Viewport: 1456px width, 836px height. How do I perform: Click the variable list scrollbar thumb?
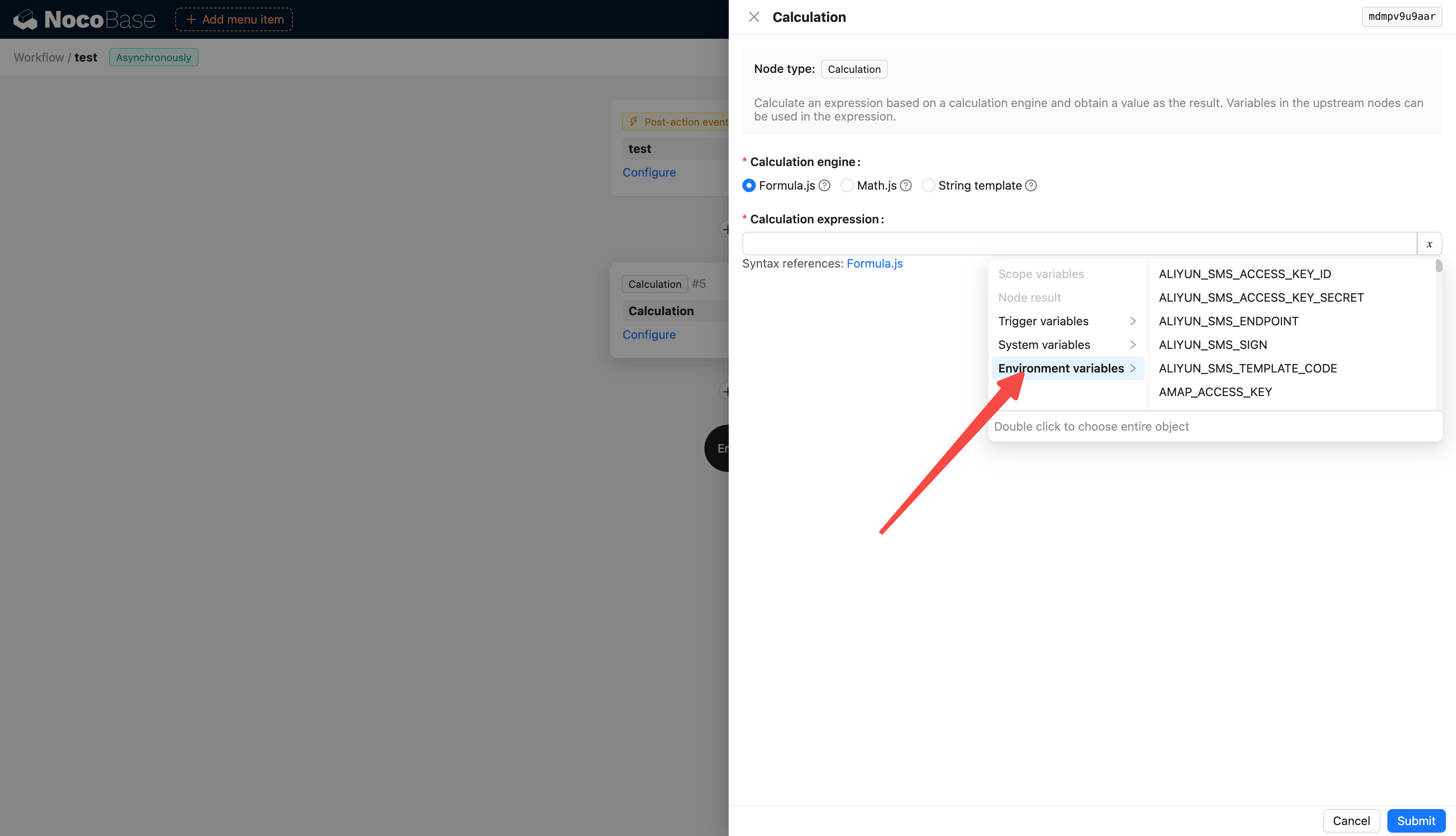click(x=1438, y=266)
